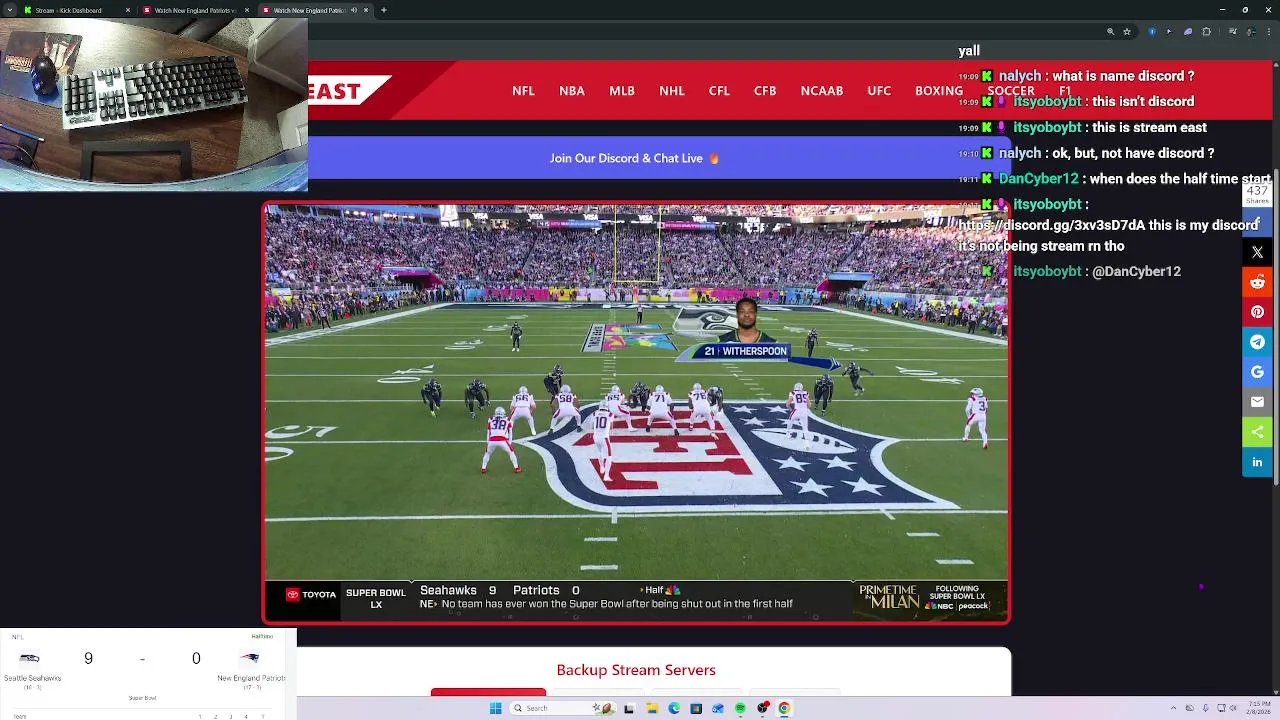The height and width of the screenshot is (720, 1280).
Task: Open the volume control in system tray
Action: tap(1233, 708)
